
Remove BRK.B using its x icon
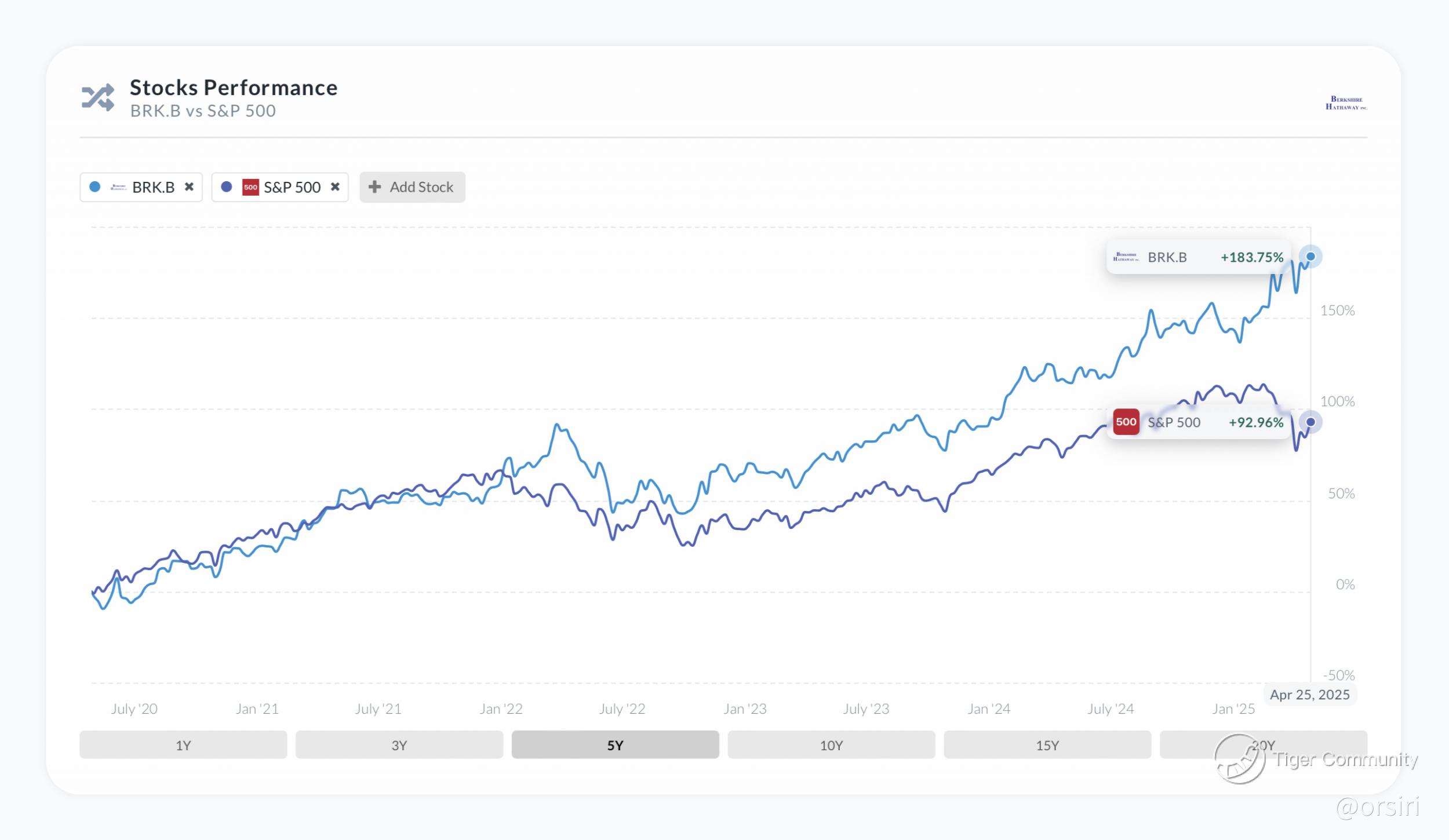[x=189, y=187]
